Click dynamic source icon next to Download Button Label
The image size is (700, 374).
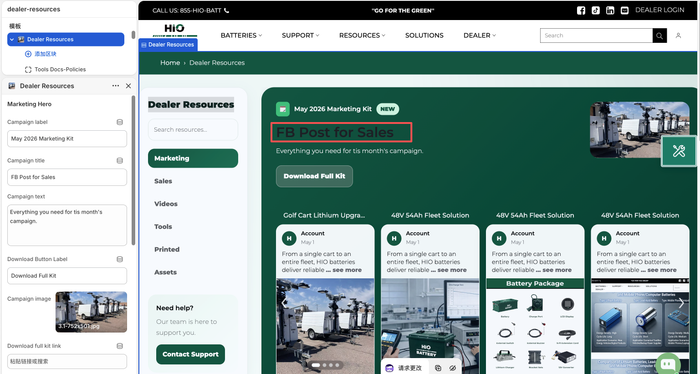(120, 259)
